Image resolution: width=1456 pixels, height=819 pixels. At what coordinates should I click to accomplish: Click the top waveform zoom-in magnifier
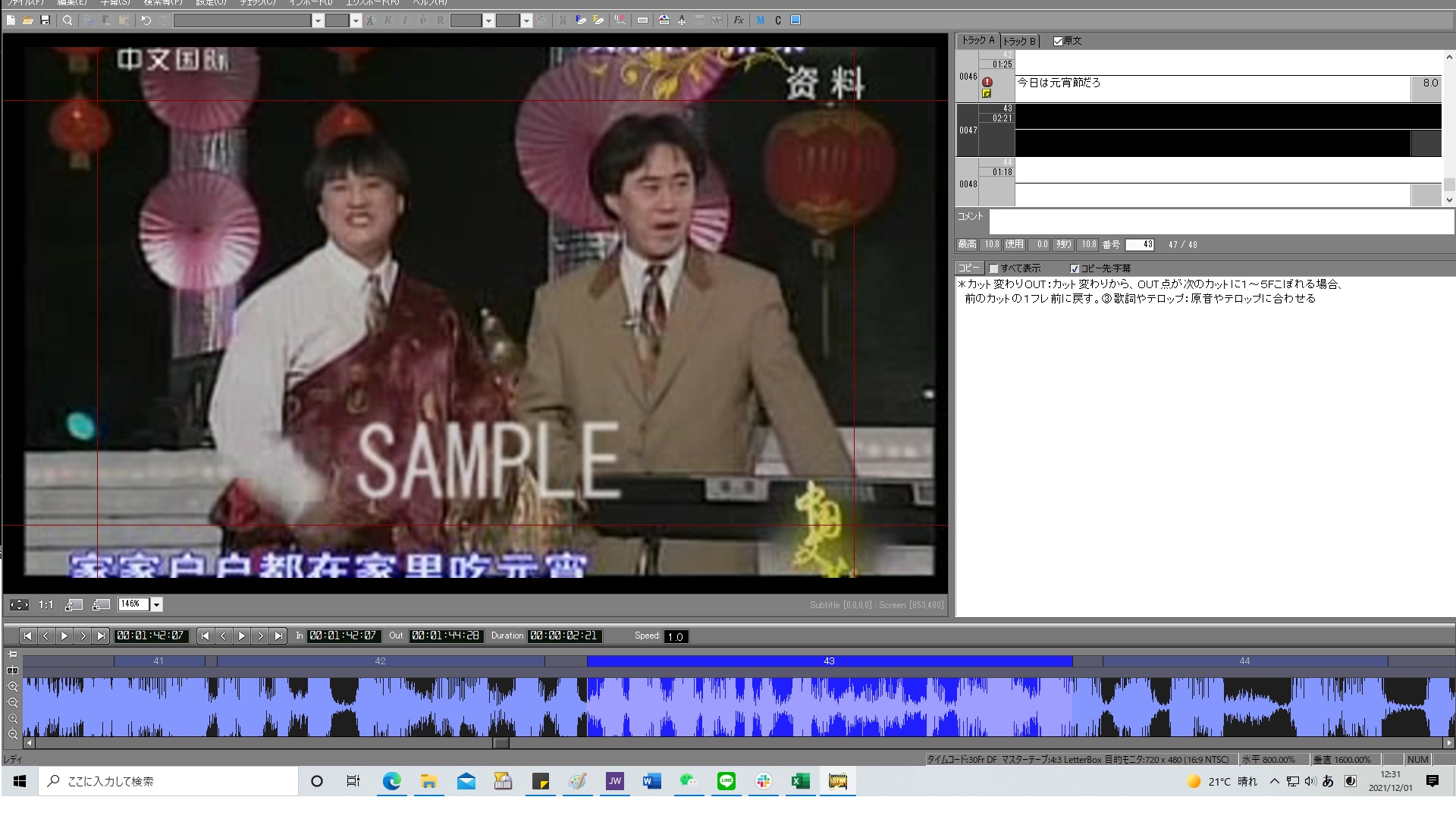(x=12, y=686)
